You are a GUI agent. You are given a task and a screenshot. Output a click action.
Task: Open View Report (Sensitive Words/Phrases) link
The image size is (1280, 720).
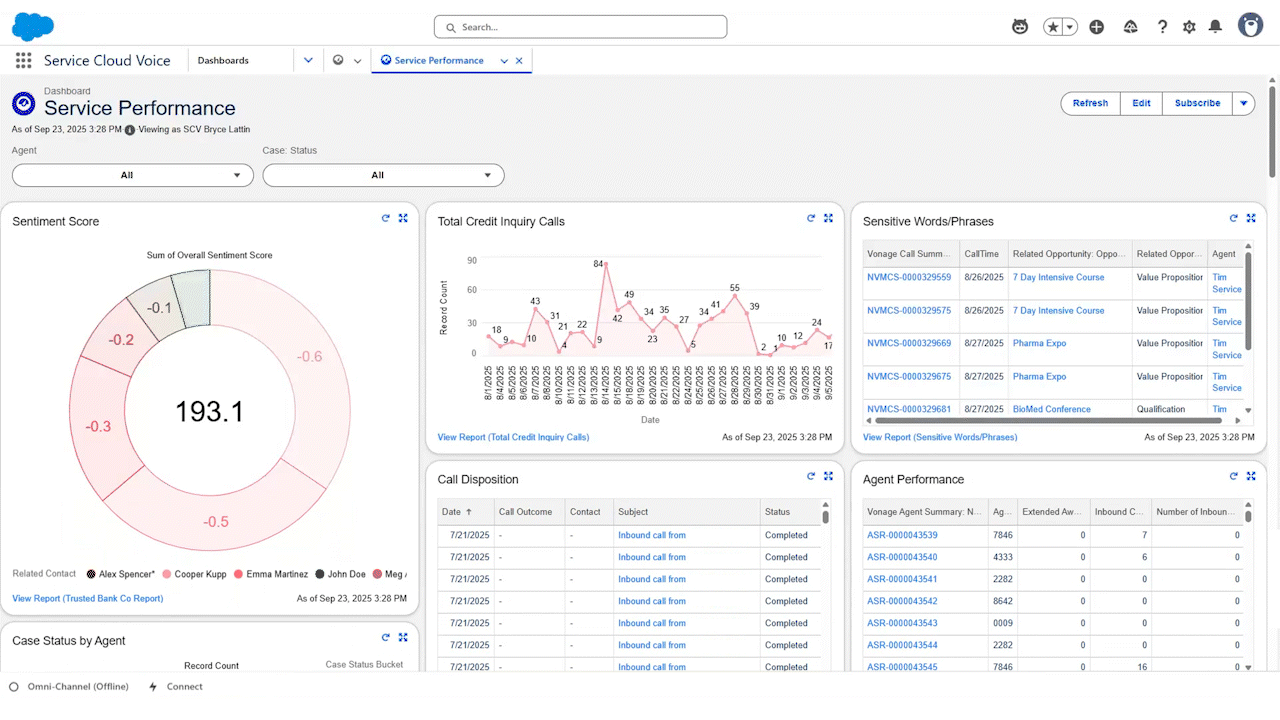coord(942,437)
